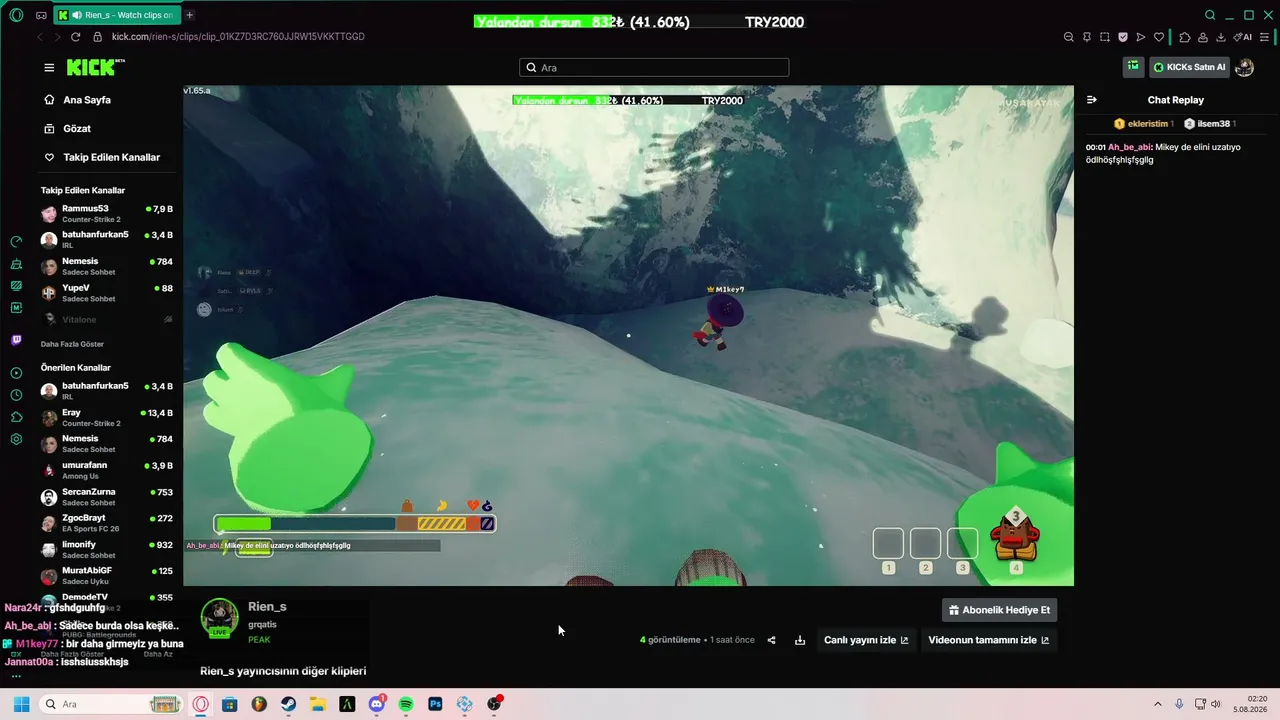The height and width of the screenshot is (720, 1280).
Task: Open umurafann channel in recommended list
Action: 107,470
